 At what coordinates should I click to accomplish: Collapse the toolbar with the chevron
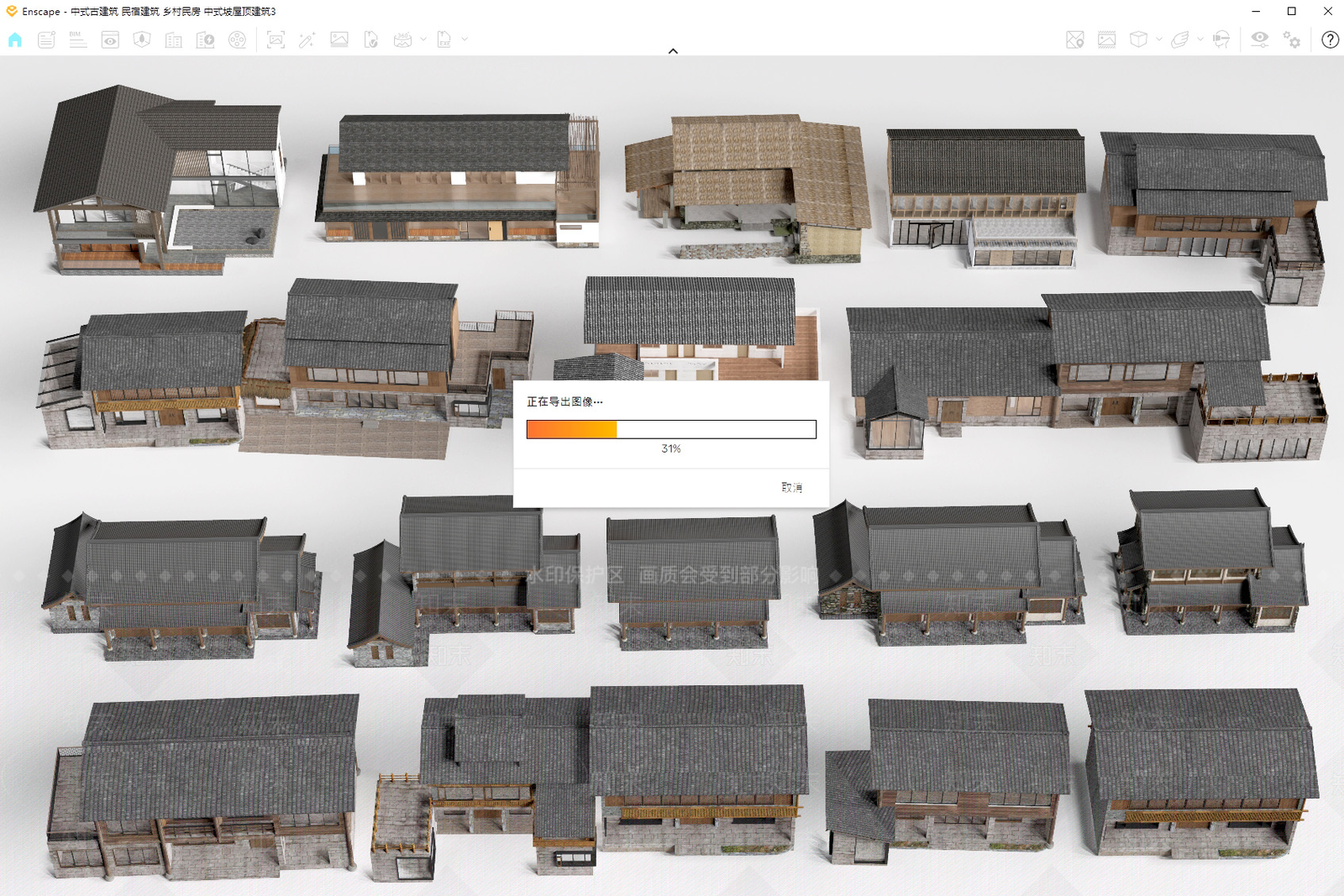(x=673, y=51)
